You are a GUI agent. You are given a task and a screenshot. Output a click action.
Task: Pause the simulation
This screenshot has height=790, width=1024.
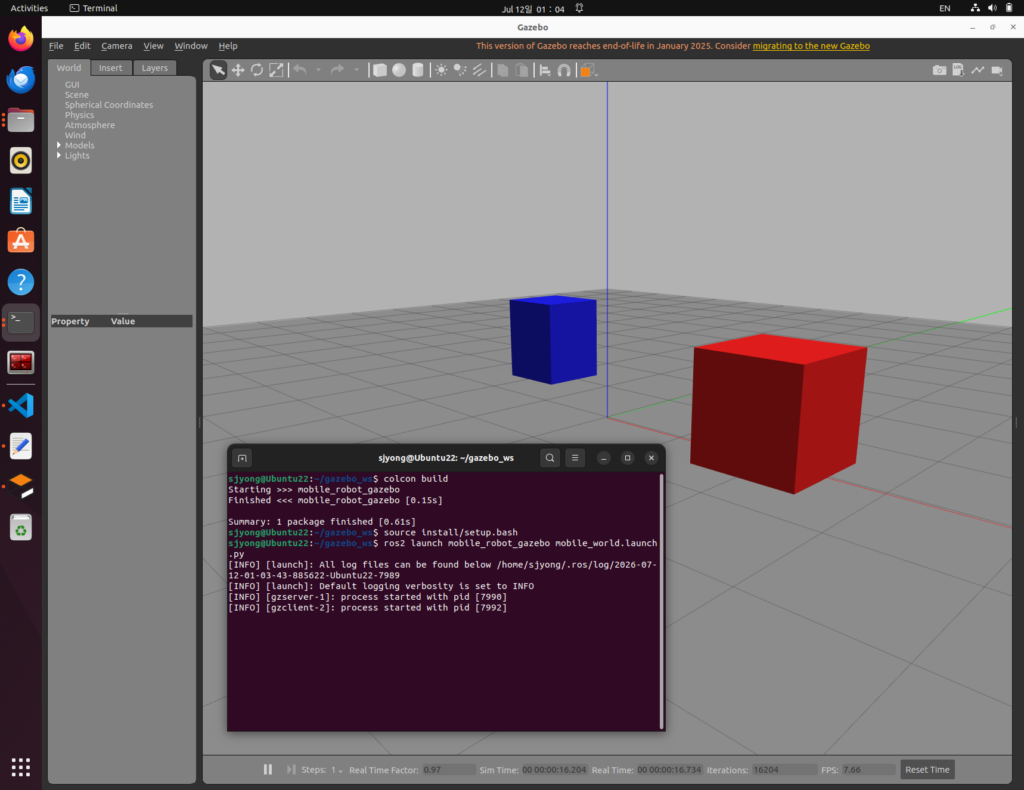(x=268, y=769)
